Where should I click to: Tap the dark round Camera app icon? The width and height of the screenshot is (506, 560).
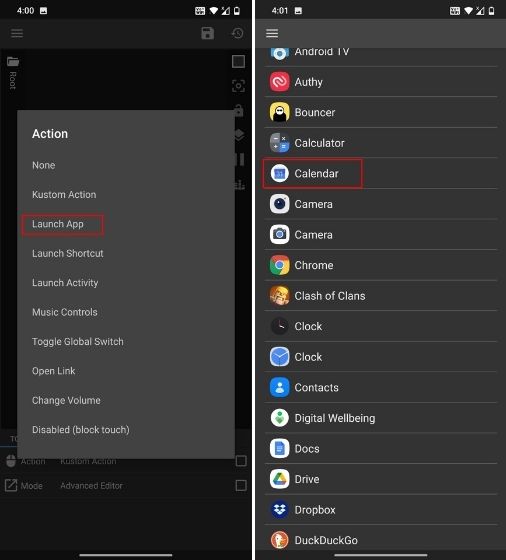[x=279, y=204]
